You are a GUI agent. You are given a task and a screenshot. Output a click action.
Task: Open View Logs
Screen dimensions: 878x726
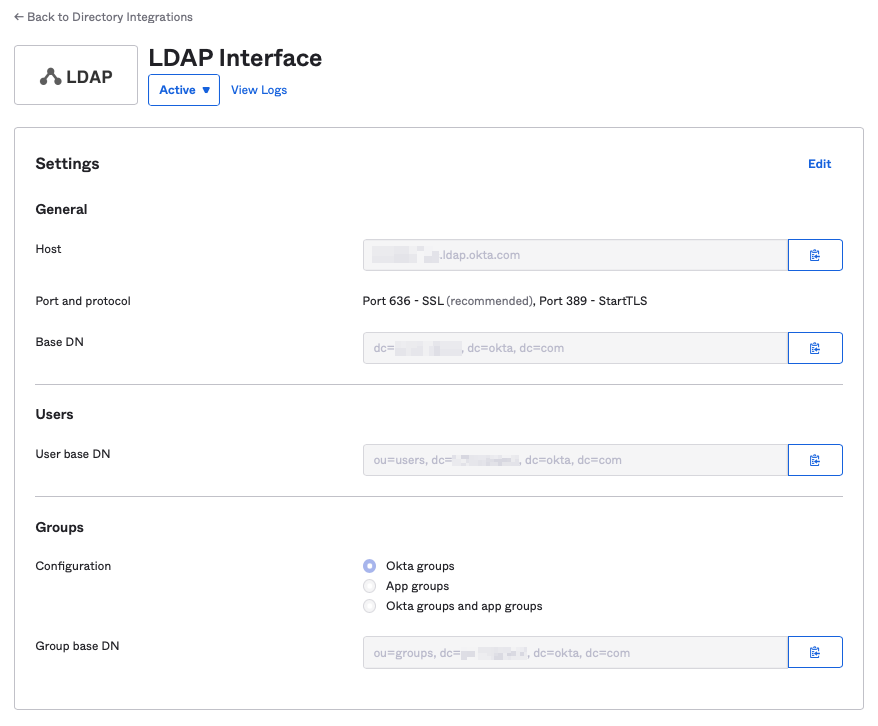click(258, 89)
